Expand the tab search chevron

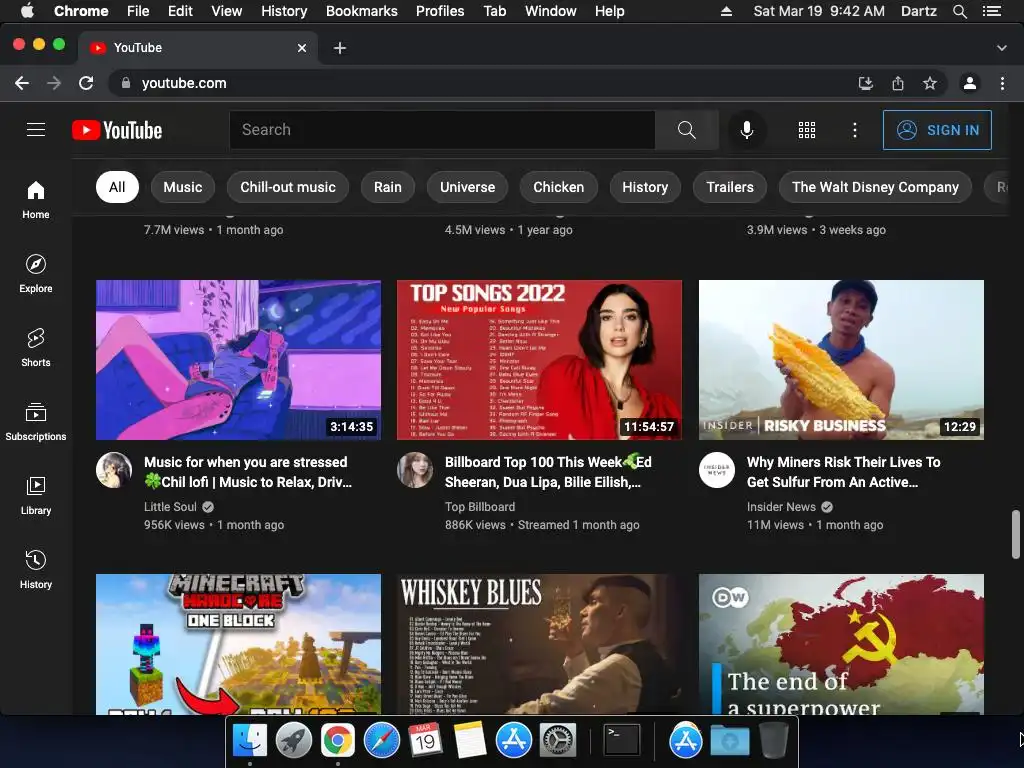coord(1001,48)
